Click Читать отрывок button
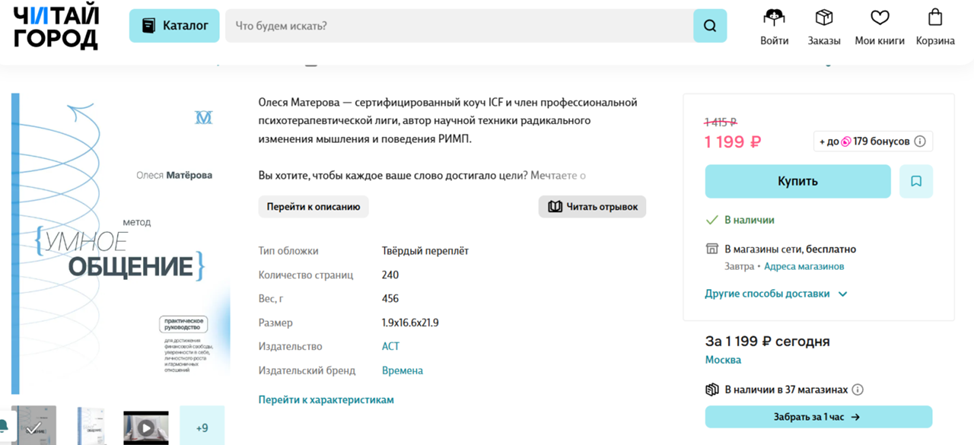 tap(592, 207)
